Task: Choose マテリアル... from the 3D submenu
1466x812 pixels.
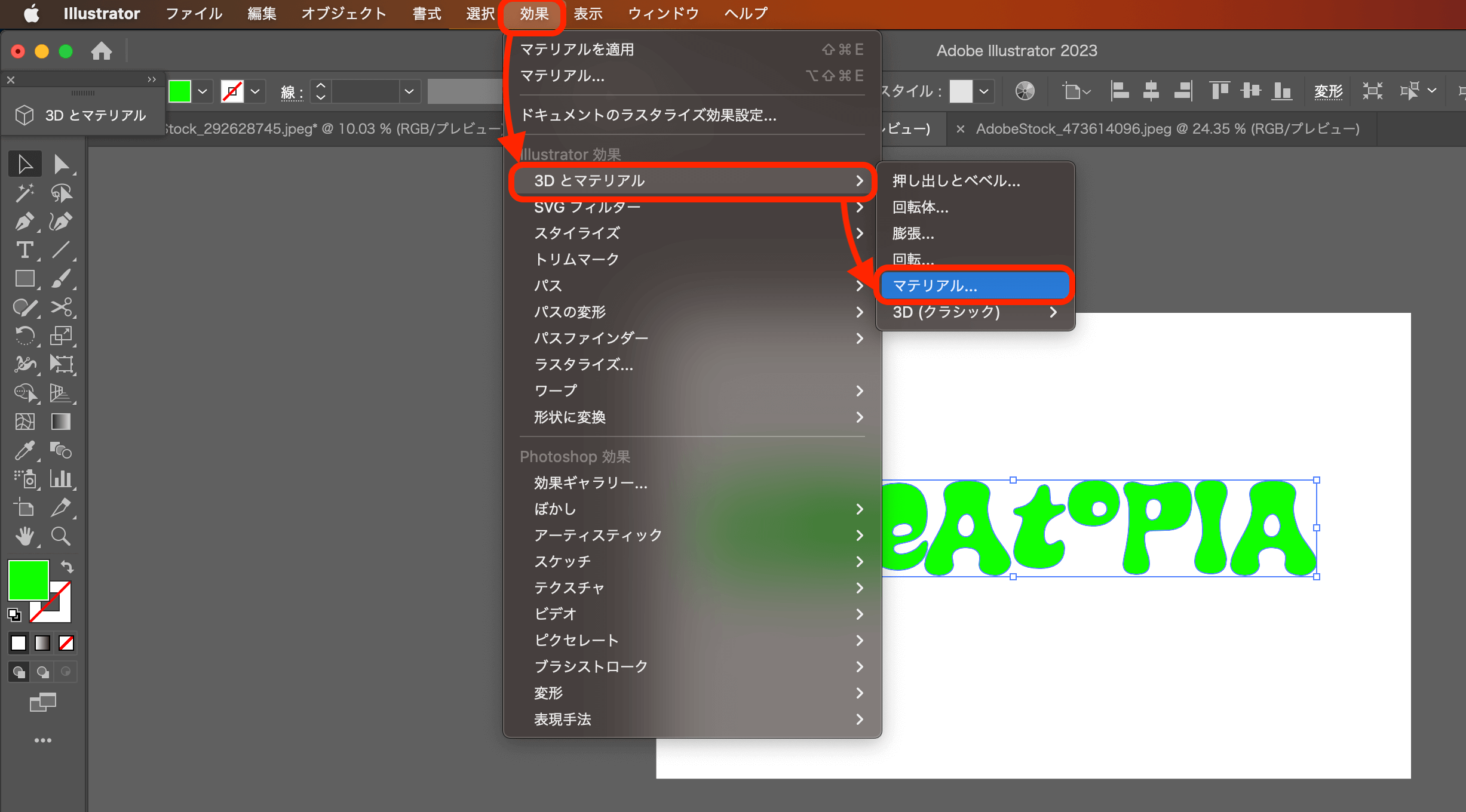Action: (x=974, y=285)
